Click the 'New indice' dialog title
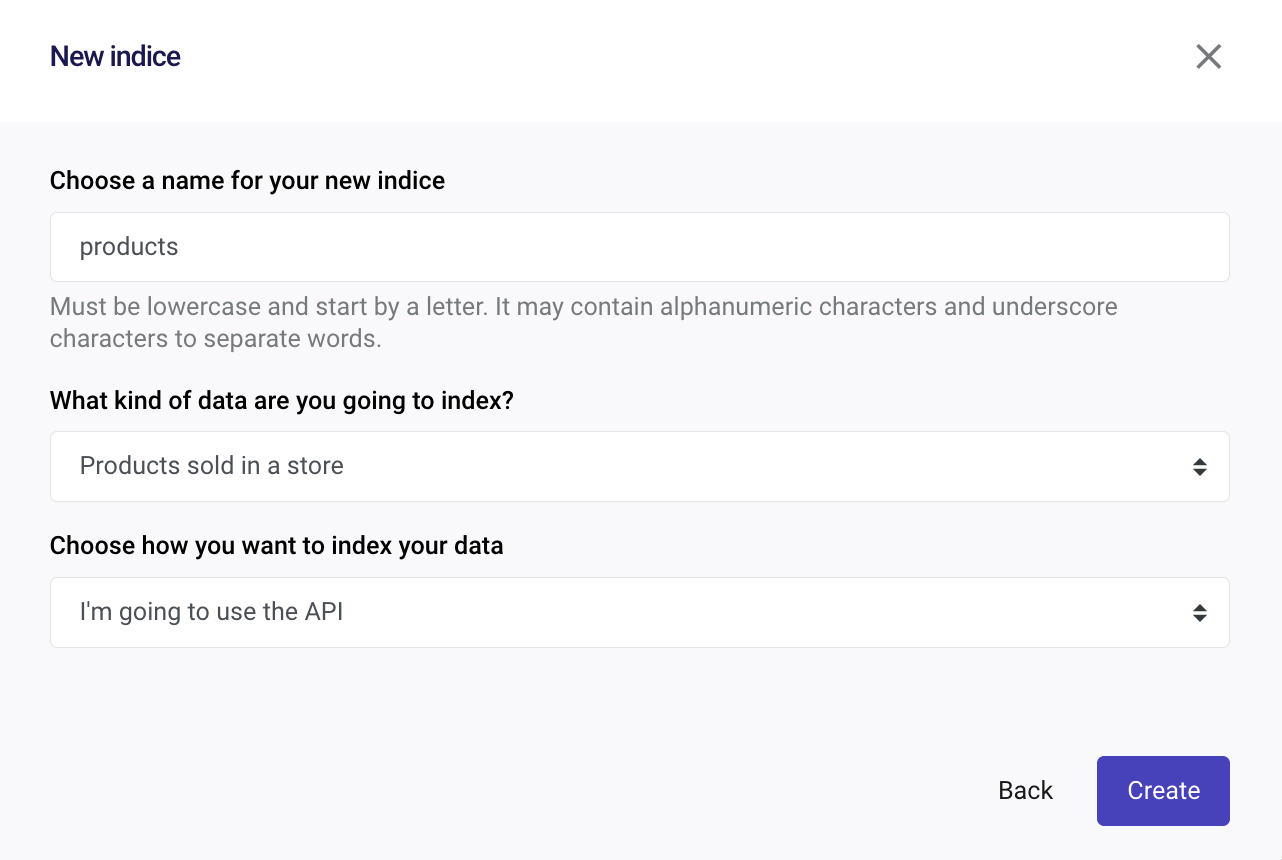Image resolution: width=1282 pixels, height=860 pixels. click(115, 56)
